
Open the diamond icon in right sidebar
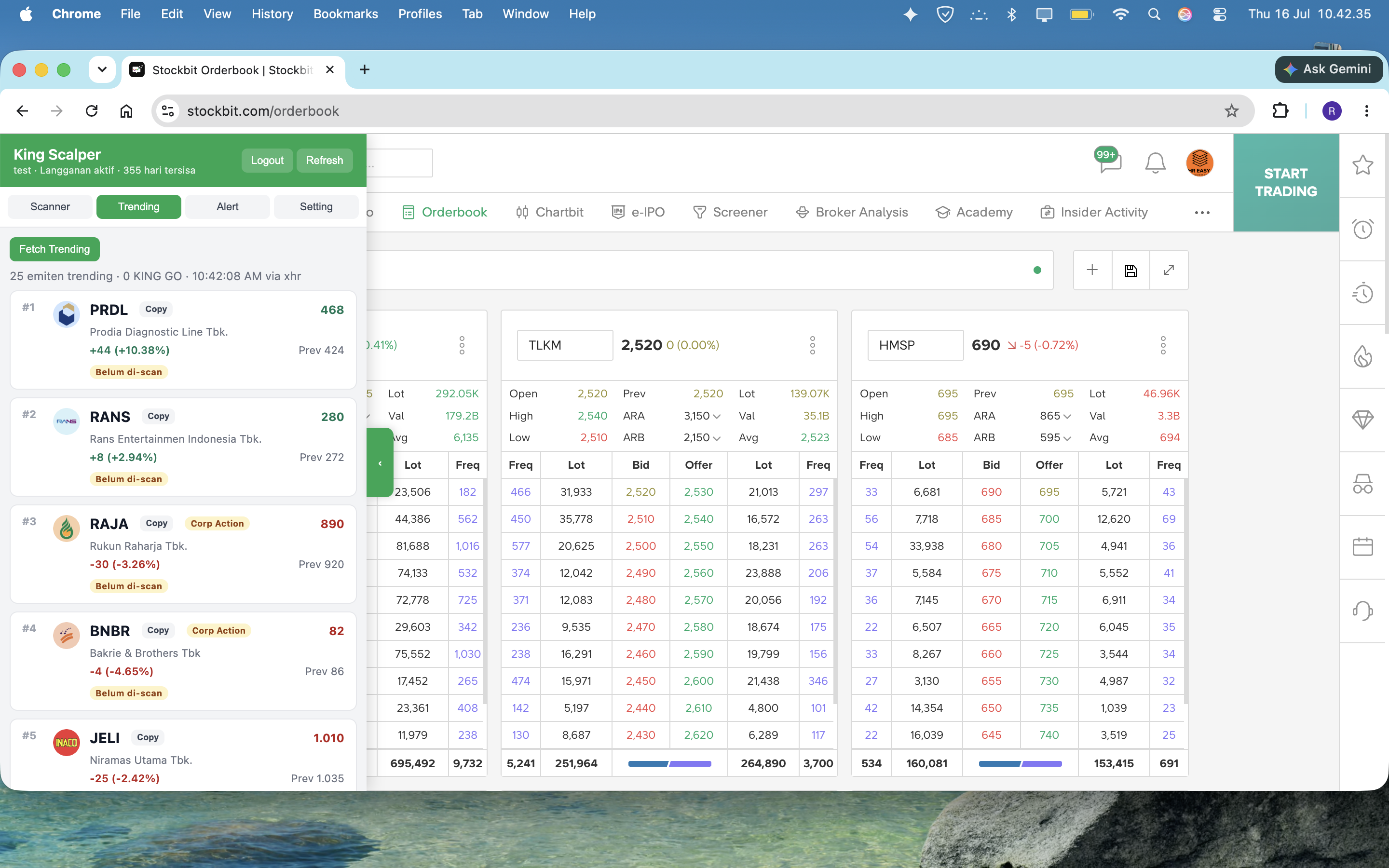tap(1362, 420)
